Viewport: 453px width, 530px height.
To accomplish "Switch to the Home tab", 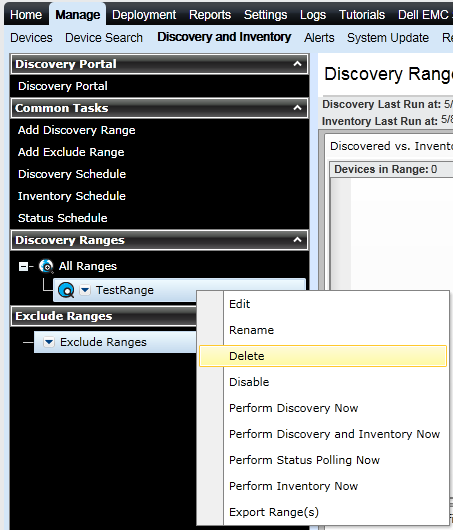I will pyautogui.click(x=26, y=15).
